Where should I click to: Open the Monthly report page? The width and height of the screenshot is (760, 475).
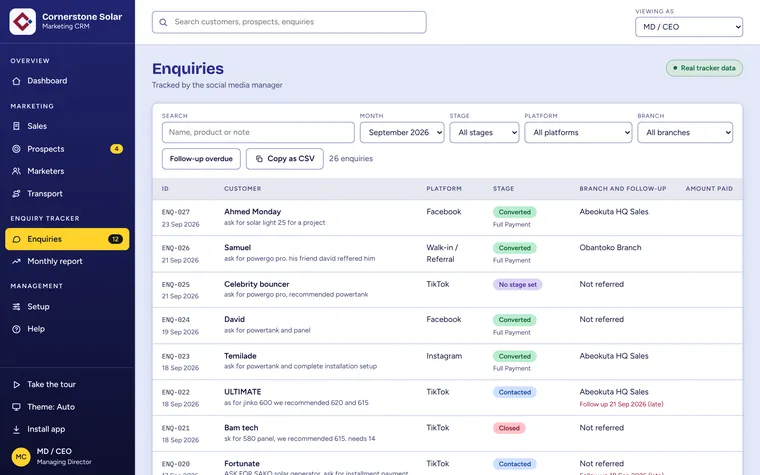[67, 261]
